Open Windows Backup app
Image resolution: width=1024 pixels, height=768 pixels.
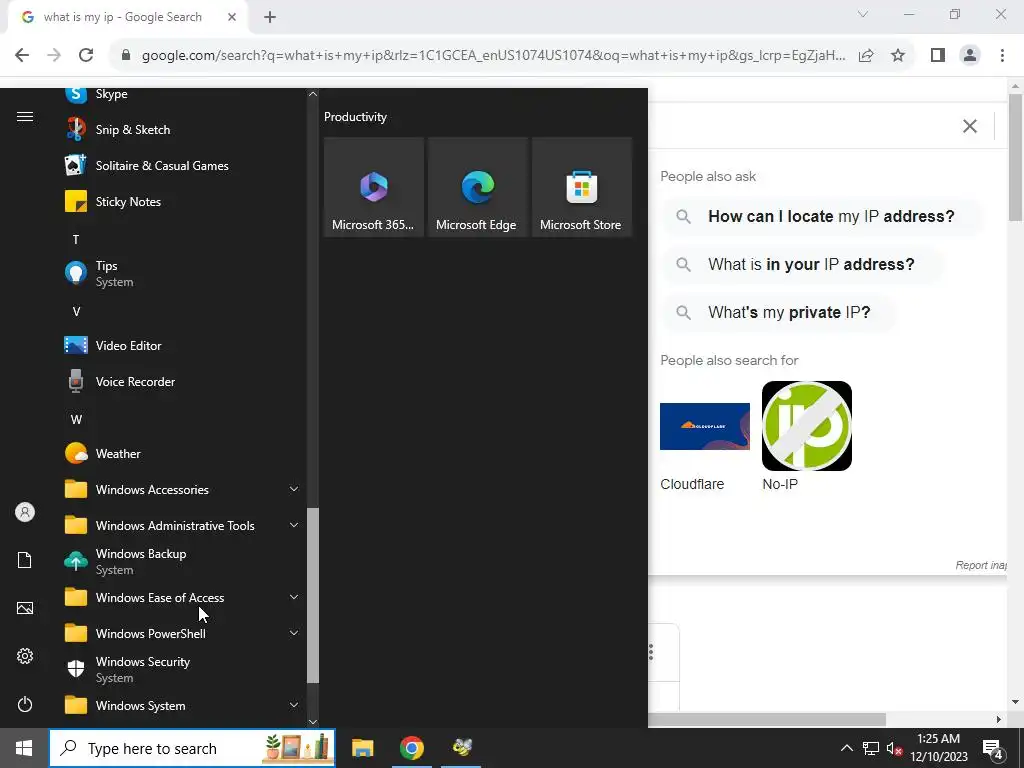pos(181,562)
